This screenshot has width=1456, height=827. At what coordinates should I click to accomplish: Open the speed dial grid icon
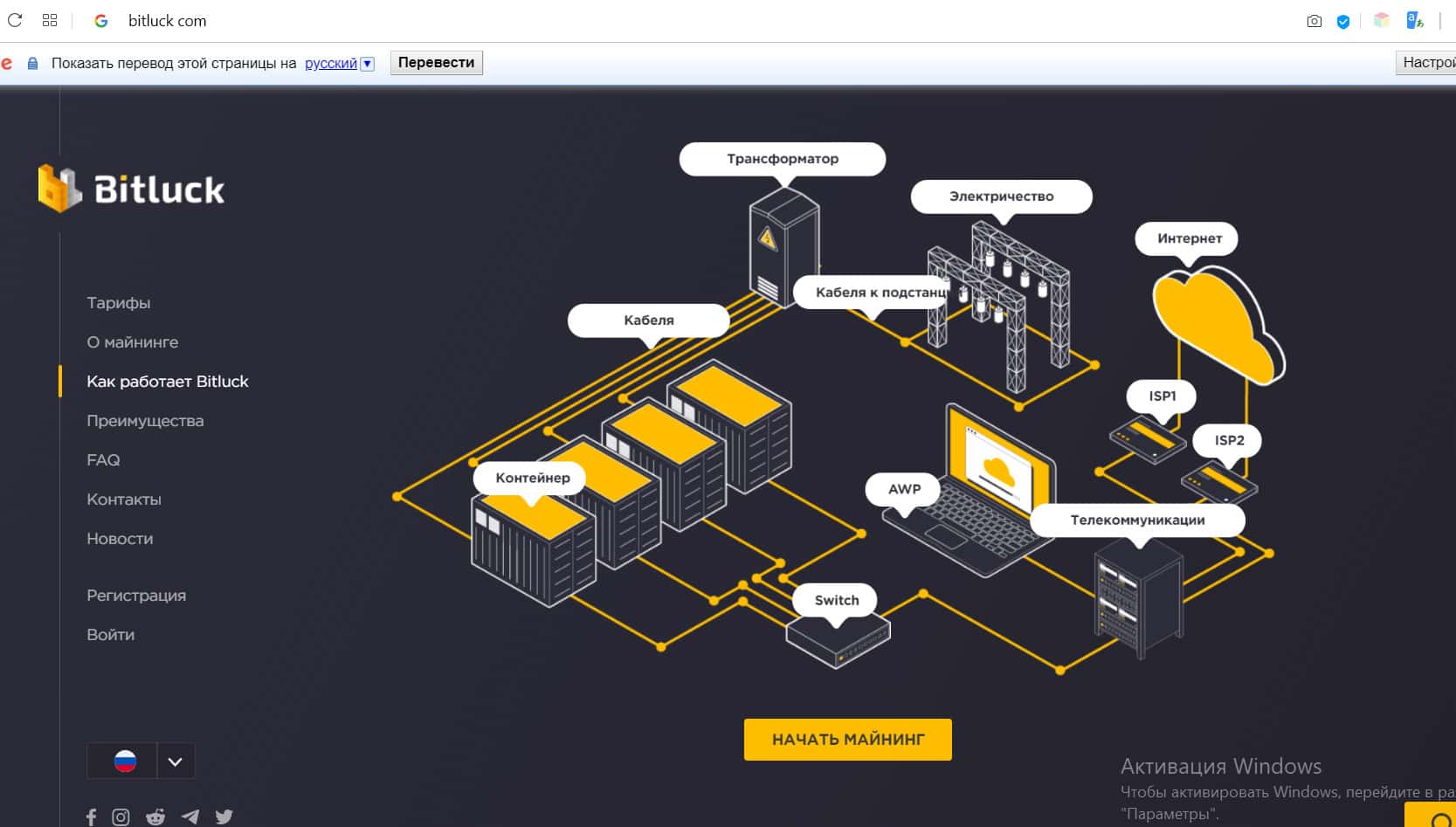(x=50, y=20)
